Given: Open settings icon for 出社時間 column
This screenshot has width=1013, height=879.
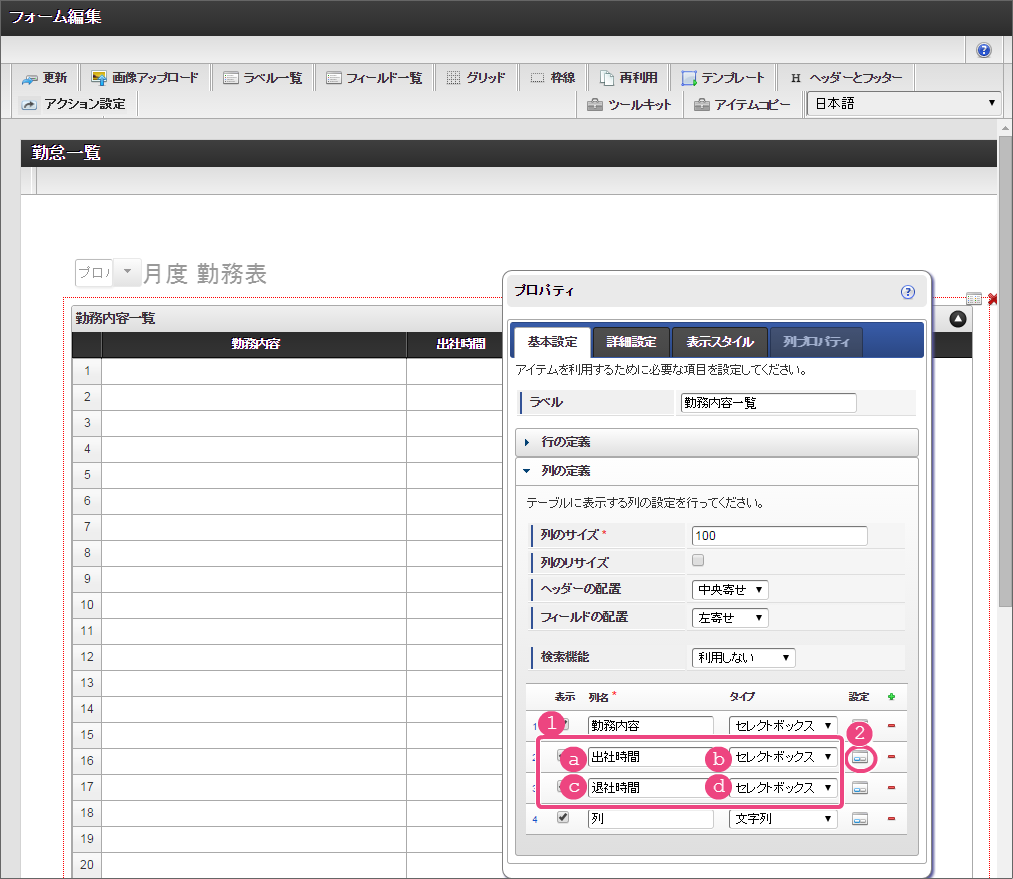Looking at the screenshot, I should point(860,758).
